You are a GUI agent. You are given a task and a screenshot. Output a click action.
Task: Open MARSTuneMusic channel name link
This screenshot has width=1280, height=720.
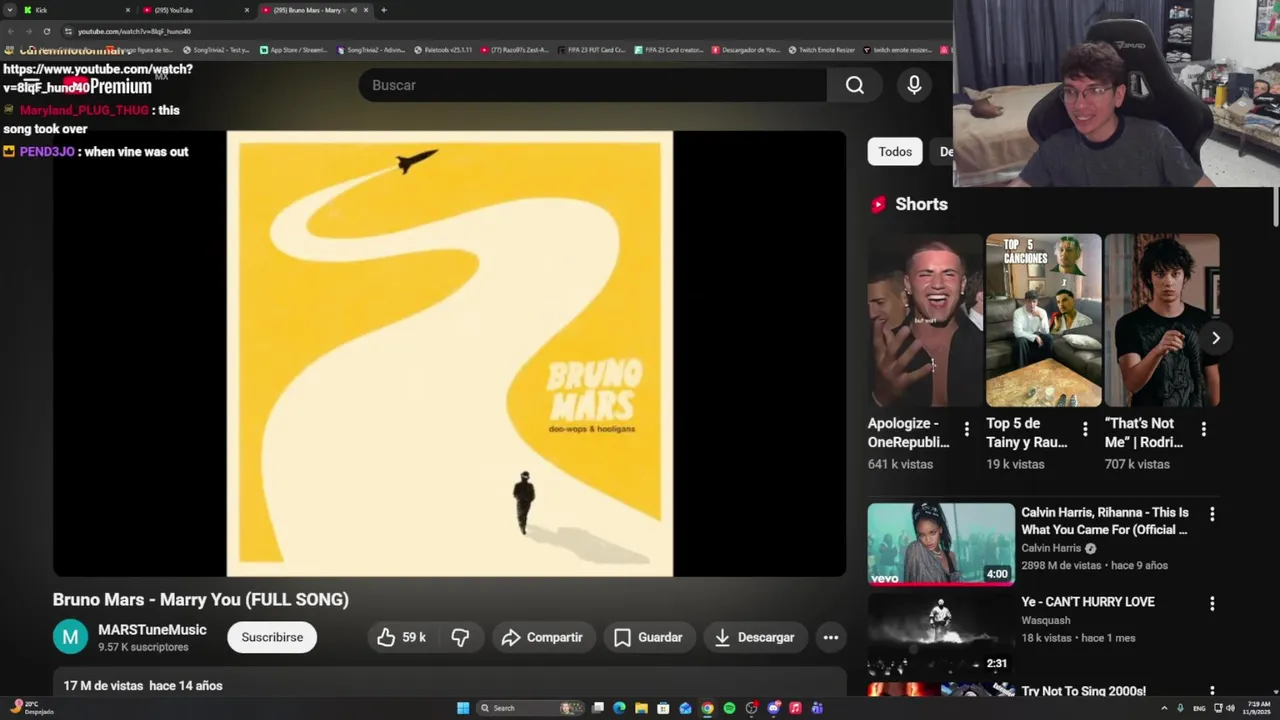click(x=152, y=630)
